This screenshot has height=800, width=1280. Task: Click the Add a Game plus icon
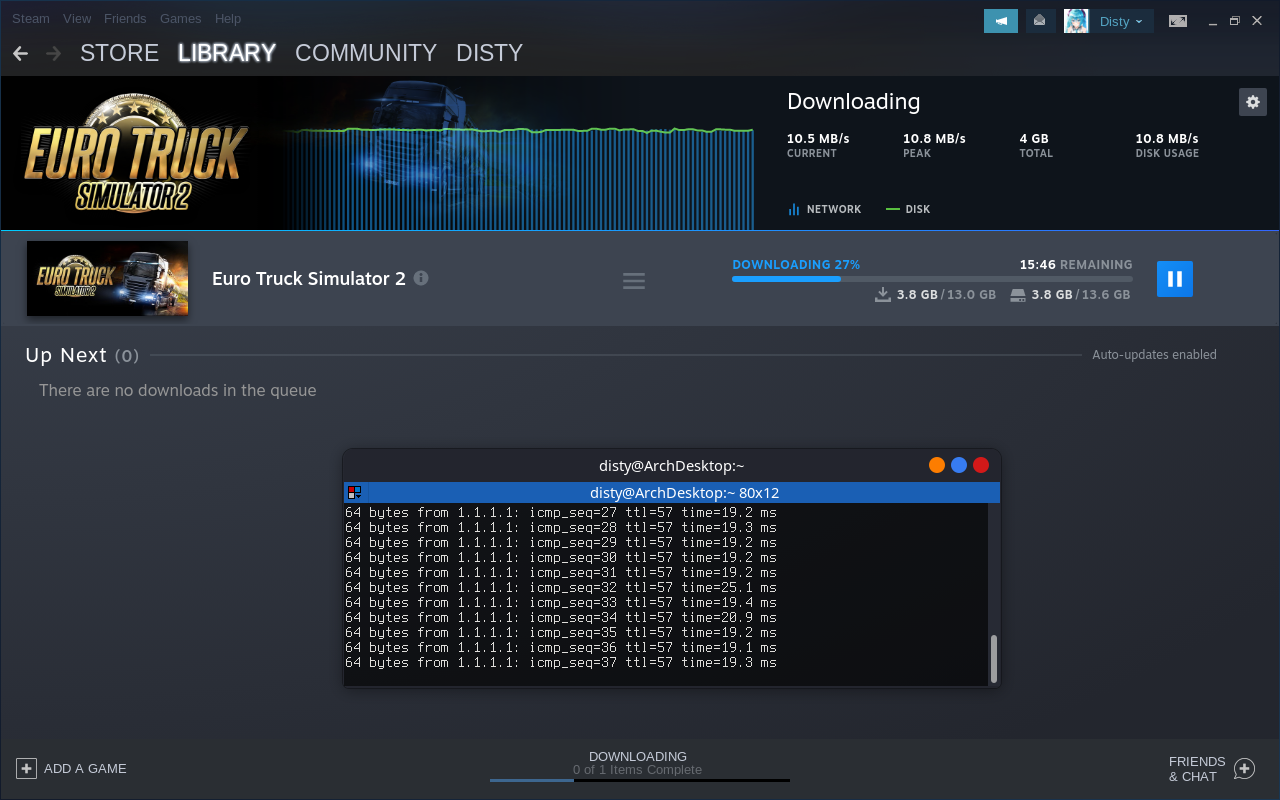pyautogui.click(x=26, y=768)
